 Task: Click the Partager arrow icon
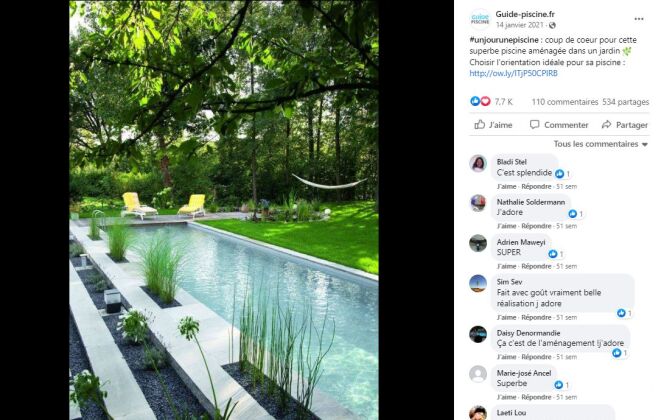click(606, 124)
